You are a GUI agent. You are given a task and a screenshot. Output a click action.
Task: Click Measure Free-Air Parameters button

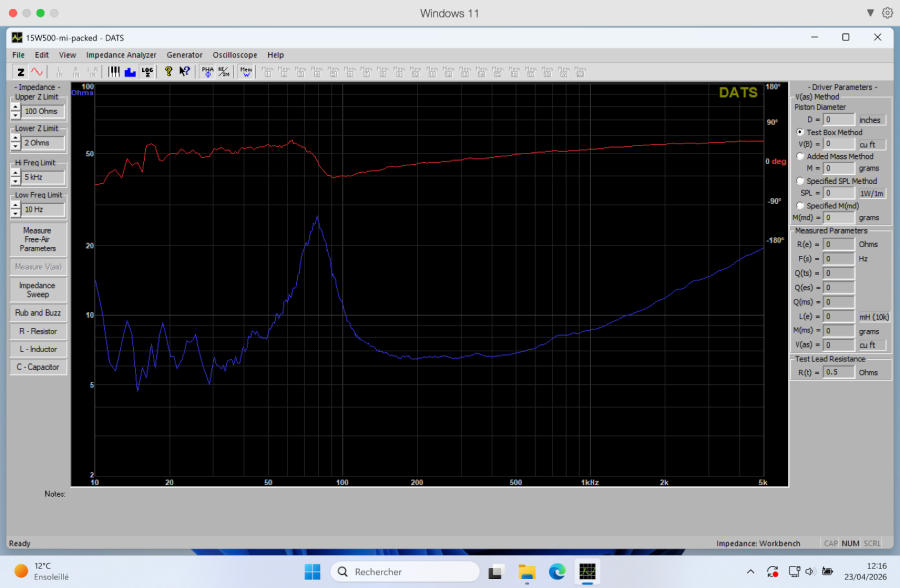tap(37, 239)
